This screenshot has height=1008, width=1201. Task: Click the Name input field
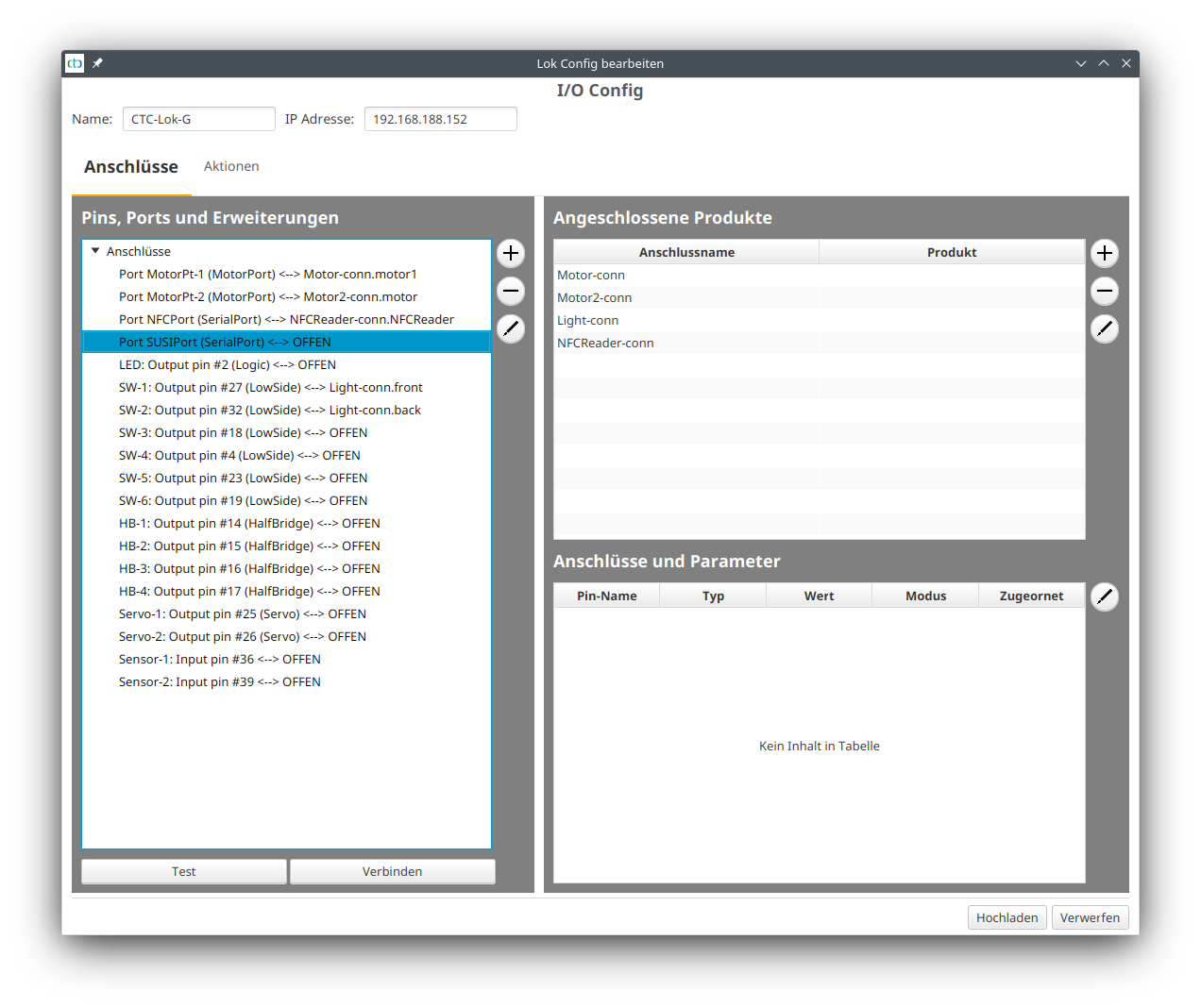coord(198,119)
